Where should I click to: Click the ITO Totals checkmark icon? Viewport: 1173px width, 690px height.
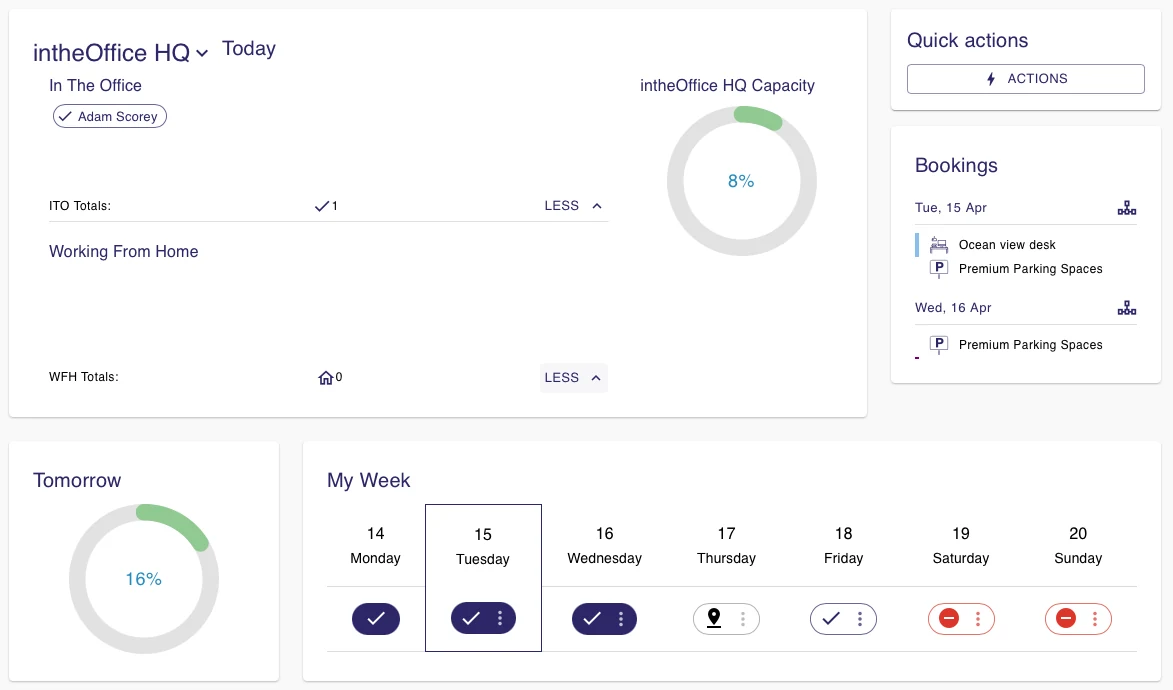point(322,206)
